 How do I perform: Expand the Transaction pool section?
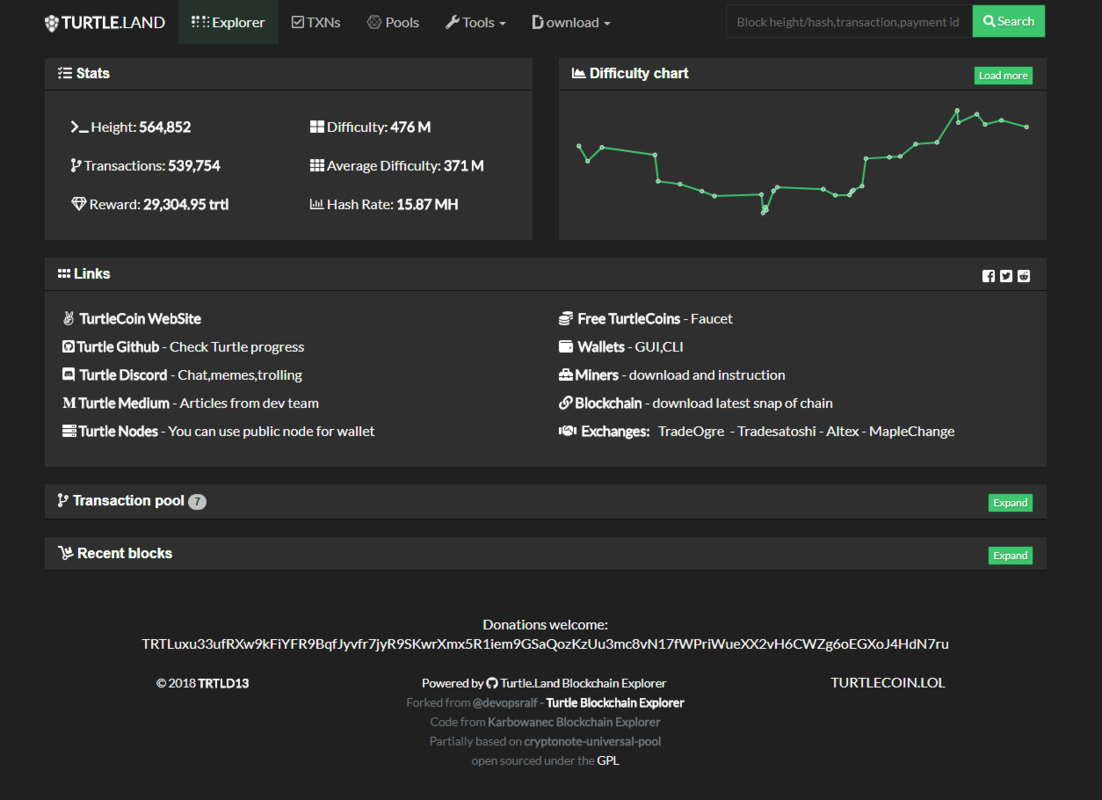click(x=1010, y=503)
